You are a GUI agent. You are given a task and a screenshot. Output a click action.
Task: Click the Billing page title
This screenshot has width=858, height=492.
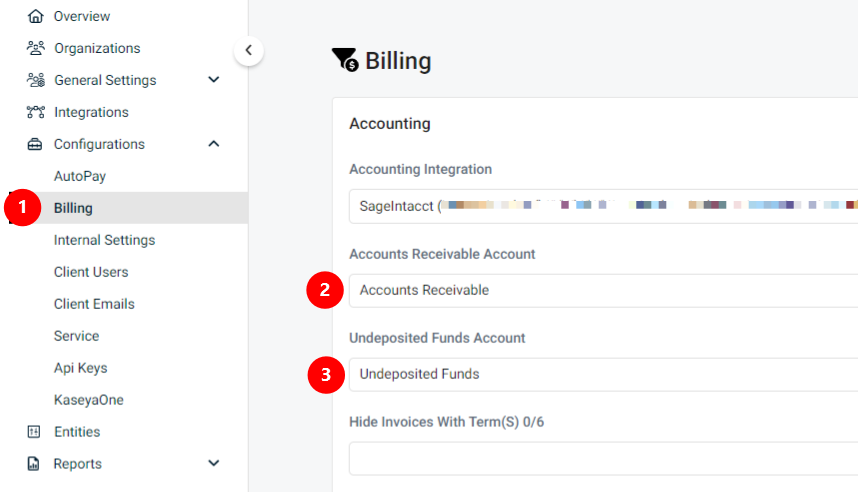(398, 61)
